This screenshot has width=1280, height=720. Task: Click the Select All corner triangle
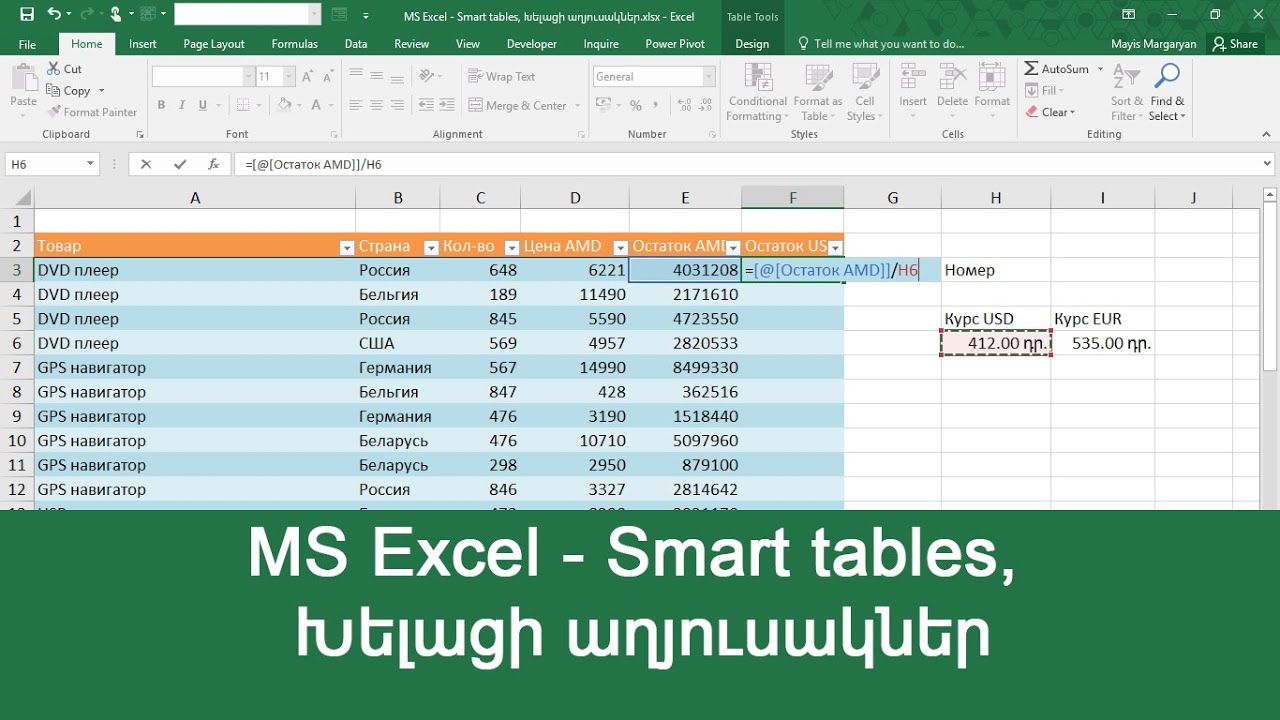coord(22,198)
